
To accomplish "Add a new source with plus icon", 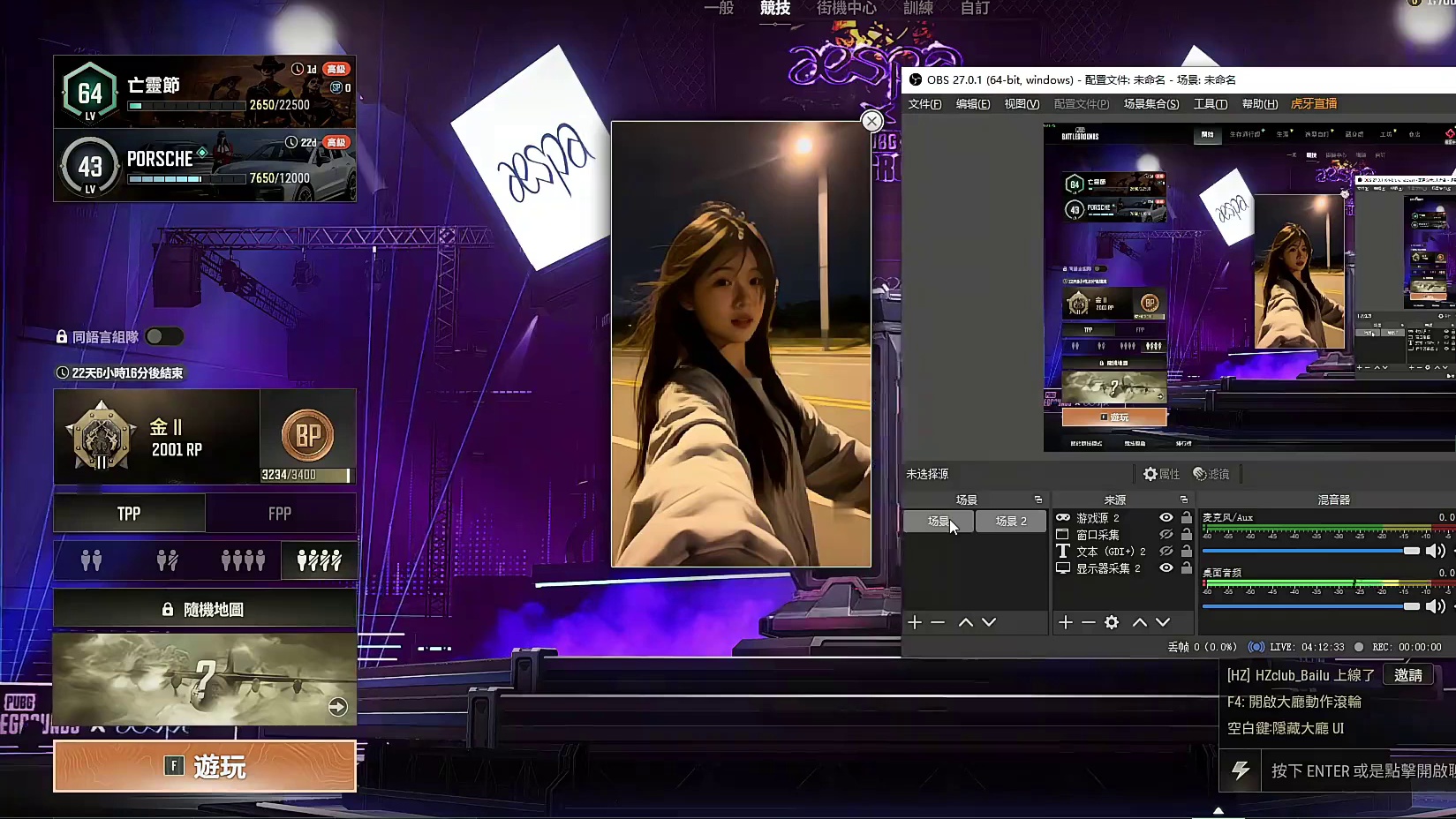I will (1066, 622).
